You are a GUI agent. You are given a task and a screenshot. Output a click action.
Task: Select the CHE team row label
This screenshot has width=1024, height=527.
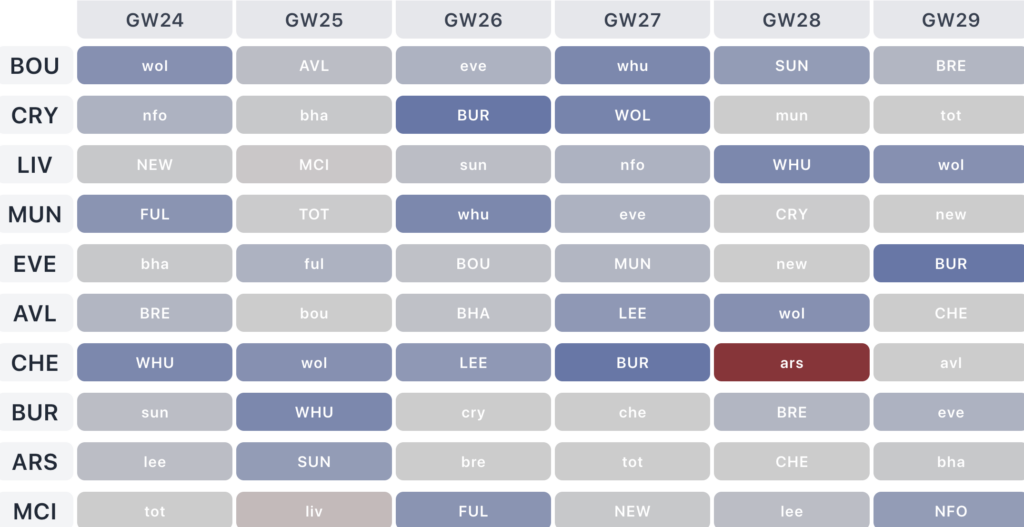pyautogui.click(x=35, y=363)
